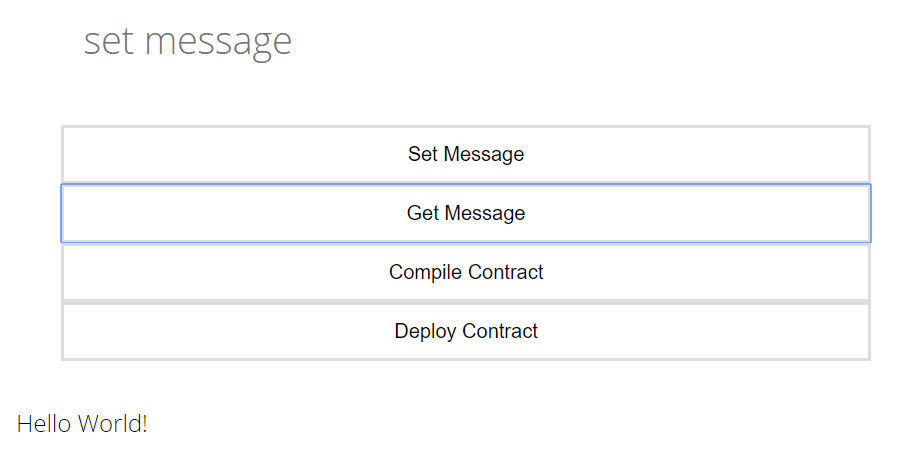Click the 'set message' page heading

[188, 41]
